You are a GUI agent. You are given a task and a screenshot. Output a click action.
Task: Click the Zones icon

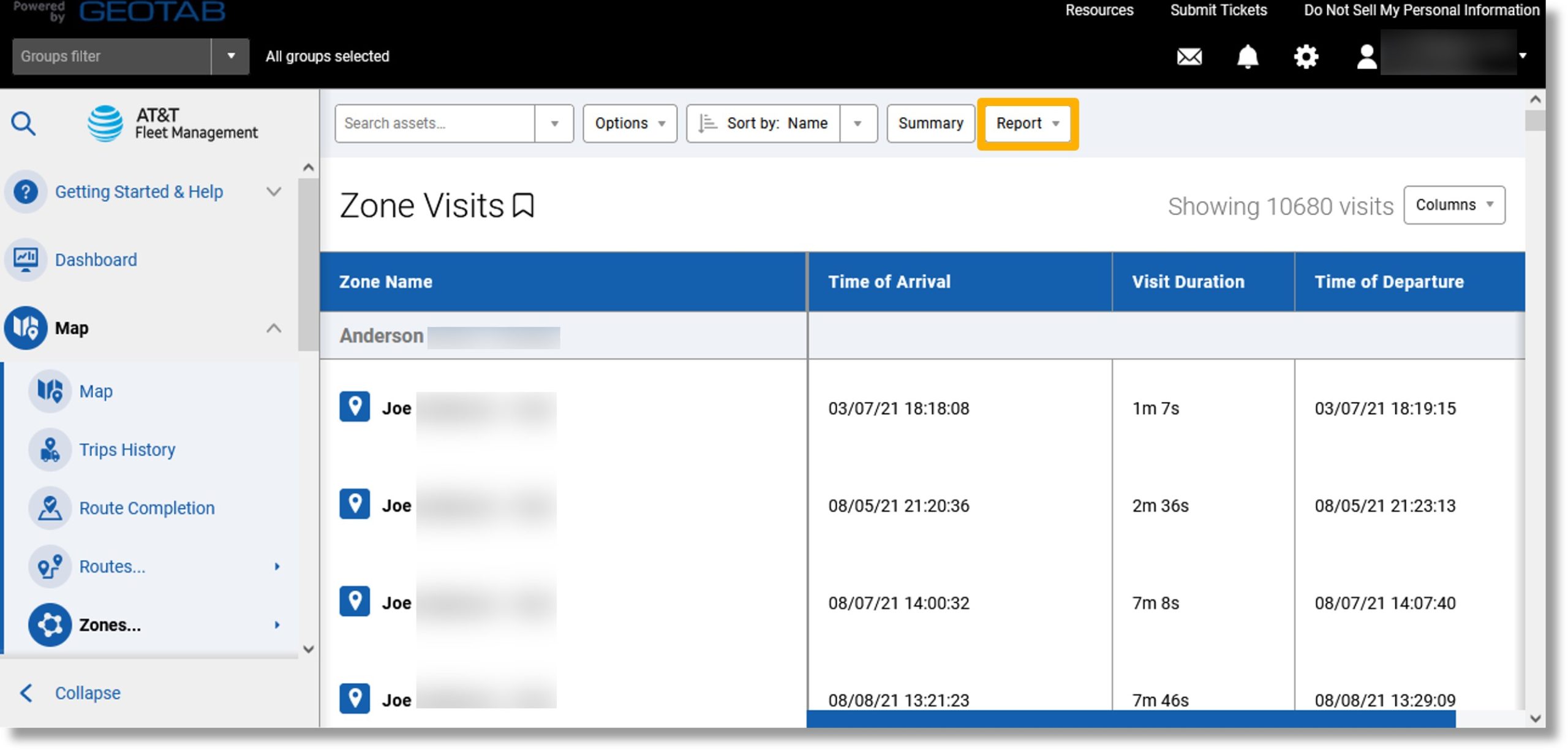(50, 625)
